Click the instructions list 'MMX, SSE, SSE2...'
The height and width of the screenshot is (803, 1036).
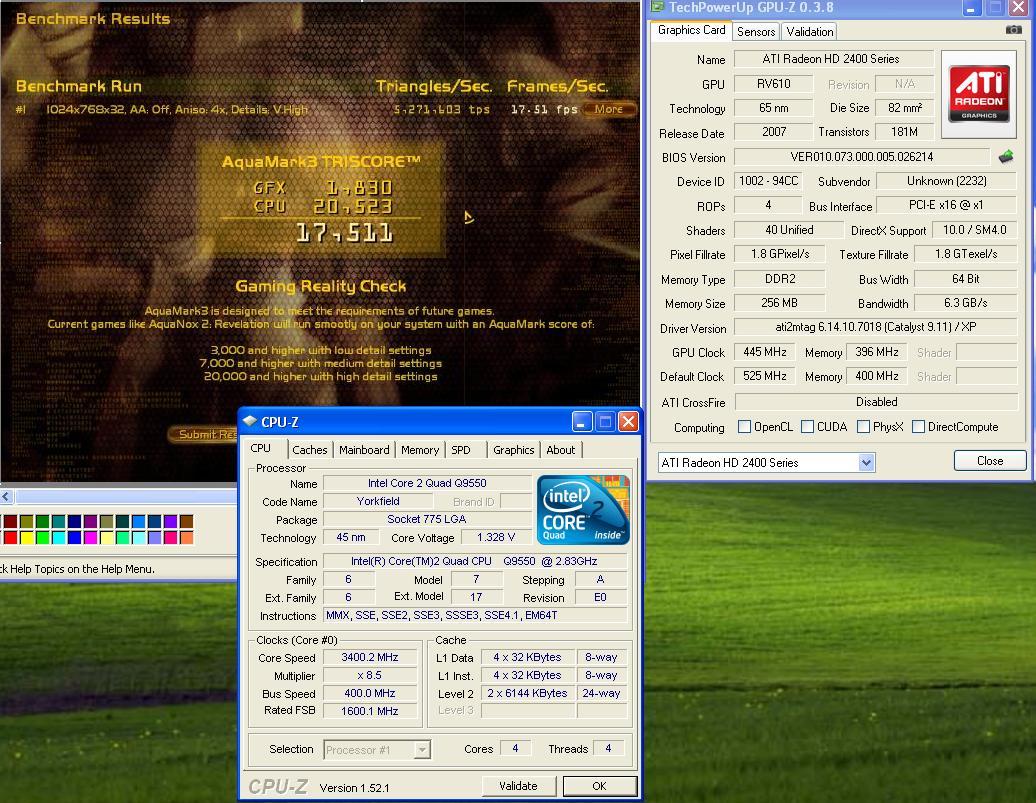(x=474, y=615)
